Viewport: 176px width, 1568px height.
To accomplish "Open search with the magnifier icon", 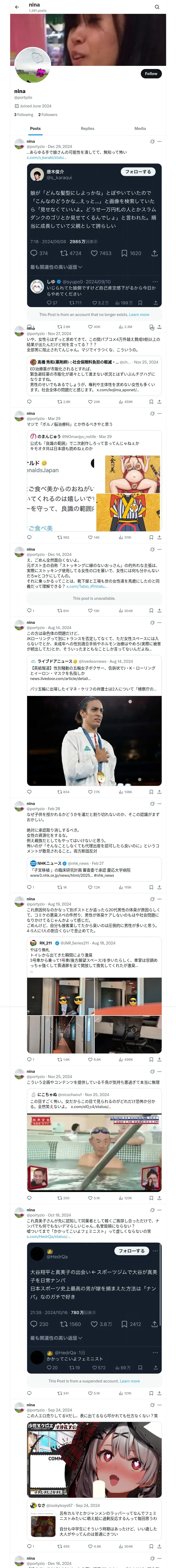I will (157, 7).
